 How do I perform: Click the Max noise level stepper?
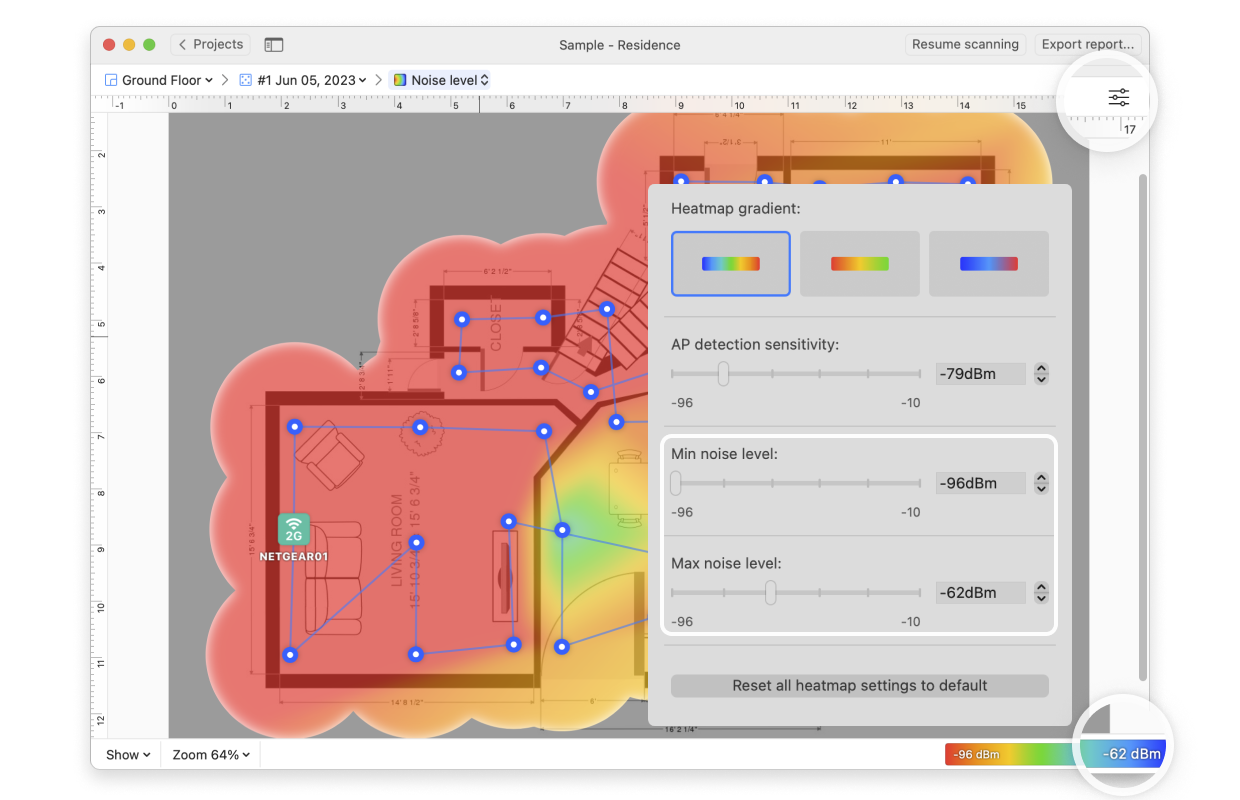[x=1041, y=593]
